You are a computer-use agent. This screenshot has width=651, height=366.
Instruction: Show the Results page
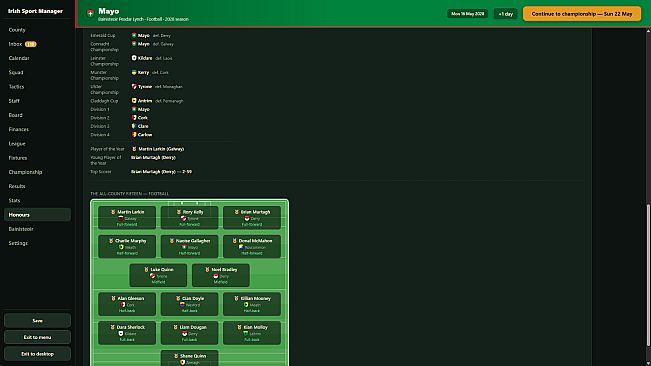[37, 186]
